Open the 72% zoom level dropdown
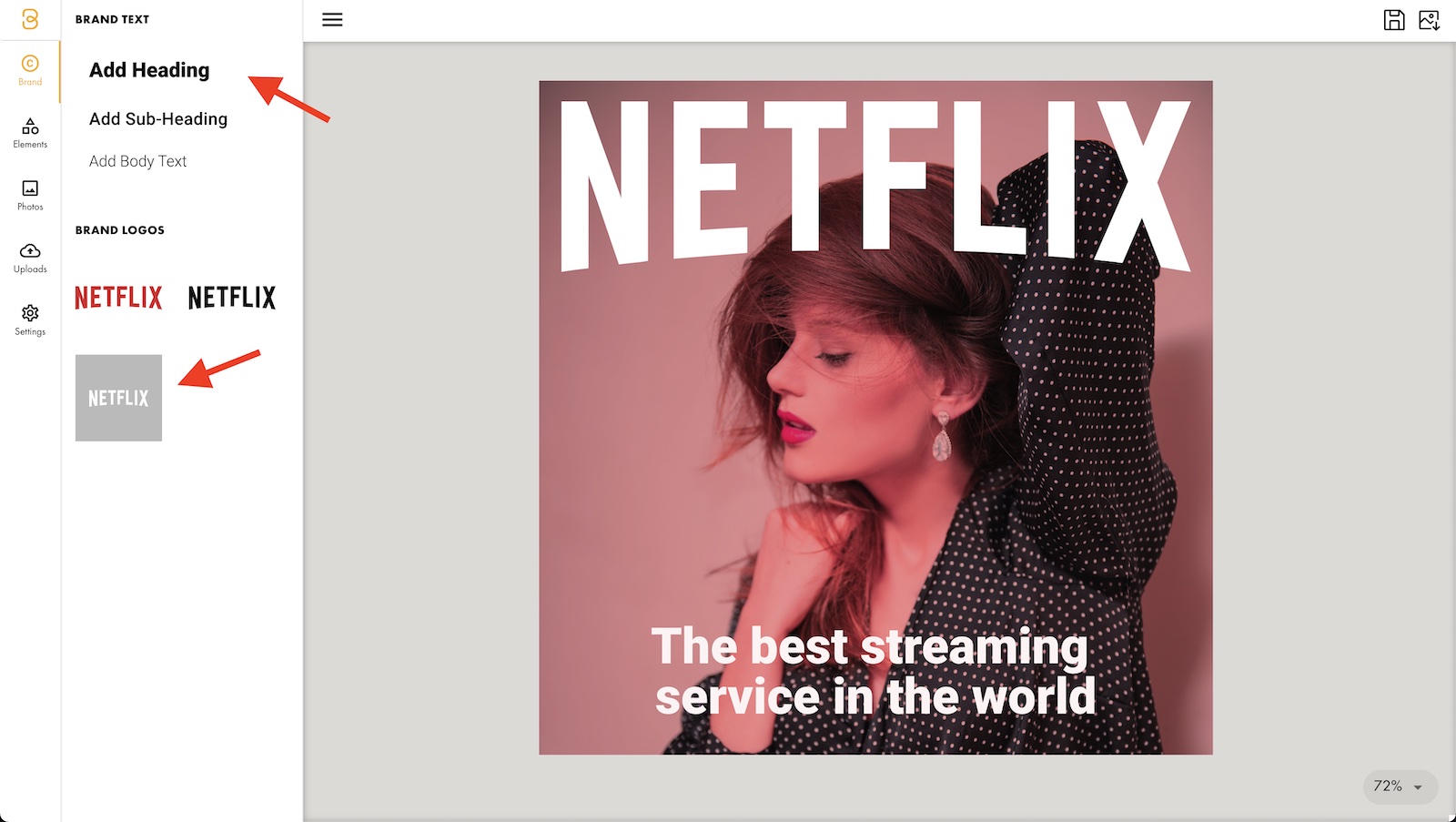The width and height of the screenshot is (1456, 822). 1400,786
